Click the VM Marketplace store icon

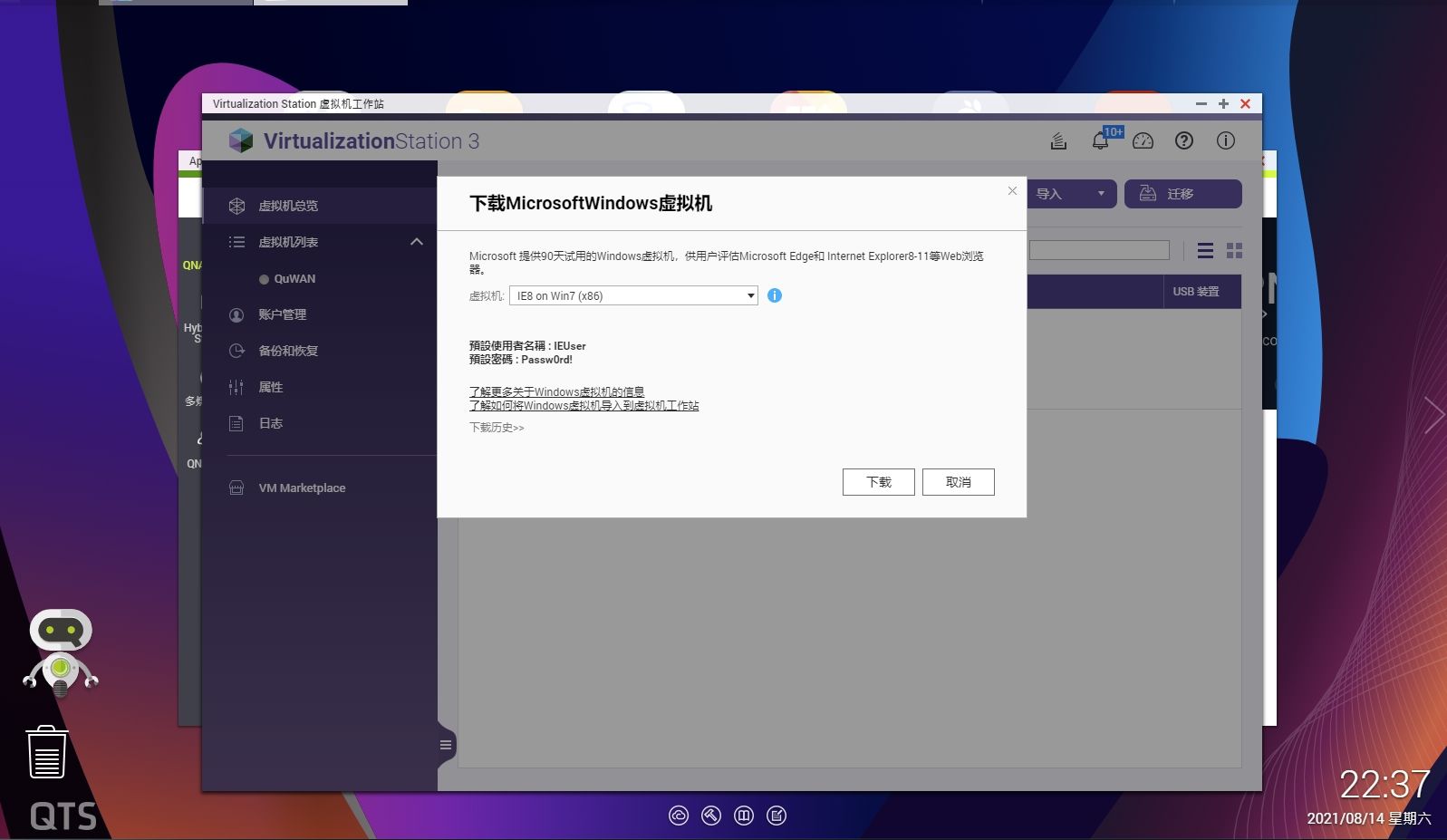point(236,488)
